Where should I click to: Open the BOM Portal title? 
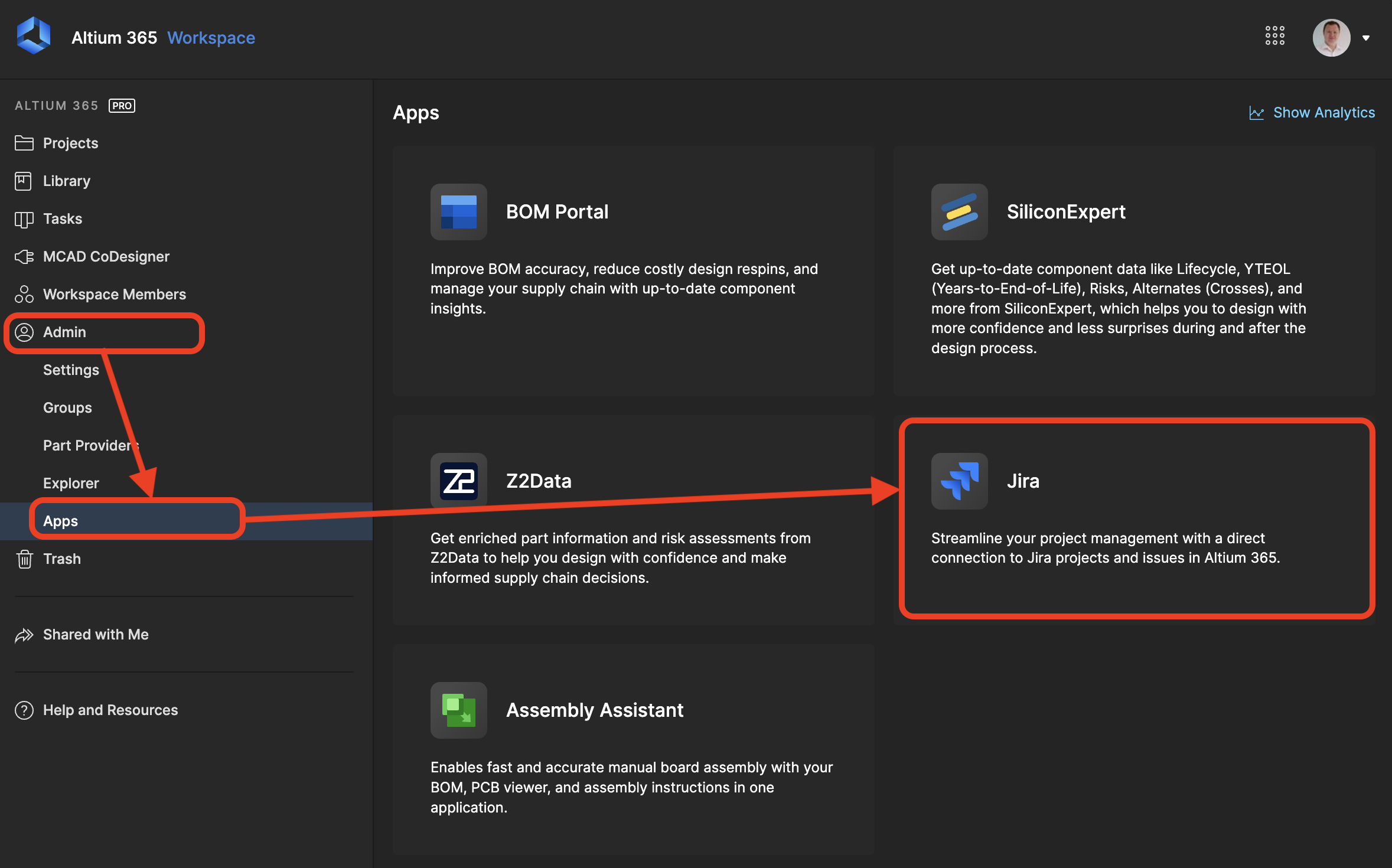pos(557,212)
